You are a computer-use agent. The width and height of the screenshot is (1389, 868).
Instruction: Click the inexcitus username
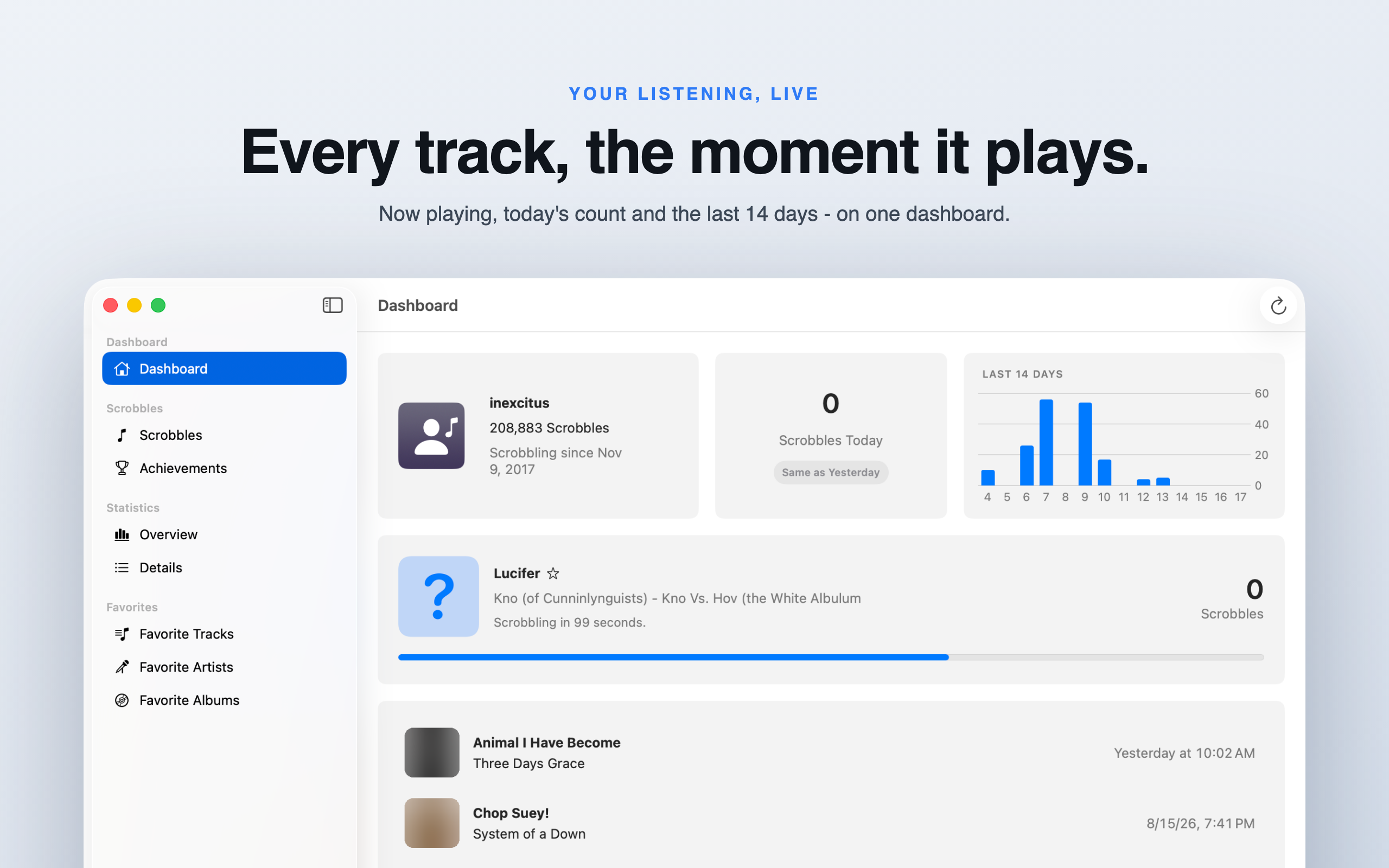pos(519,403)
